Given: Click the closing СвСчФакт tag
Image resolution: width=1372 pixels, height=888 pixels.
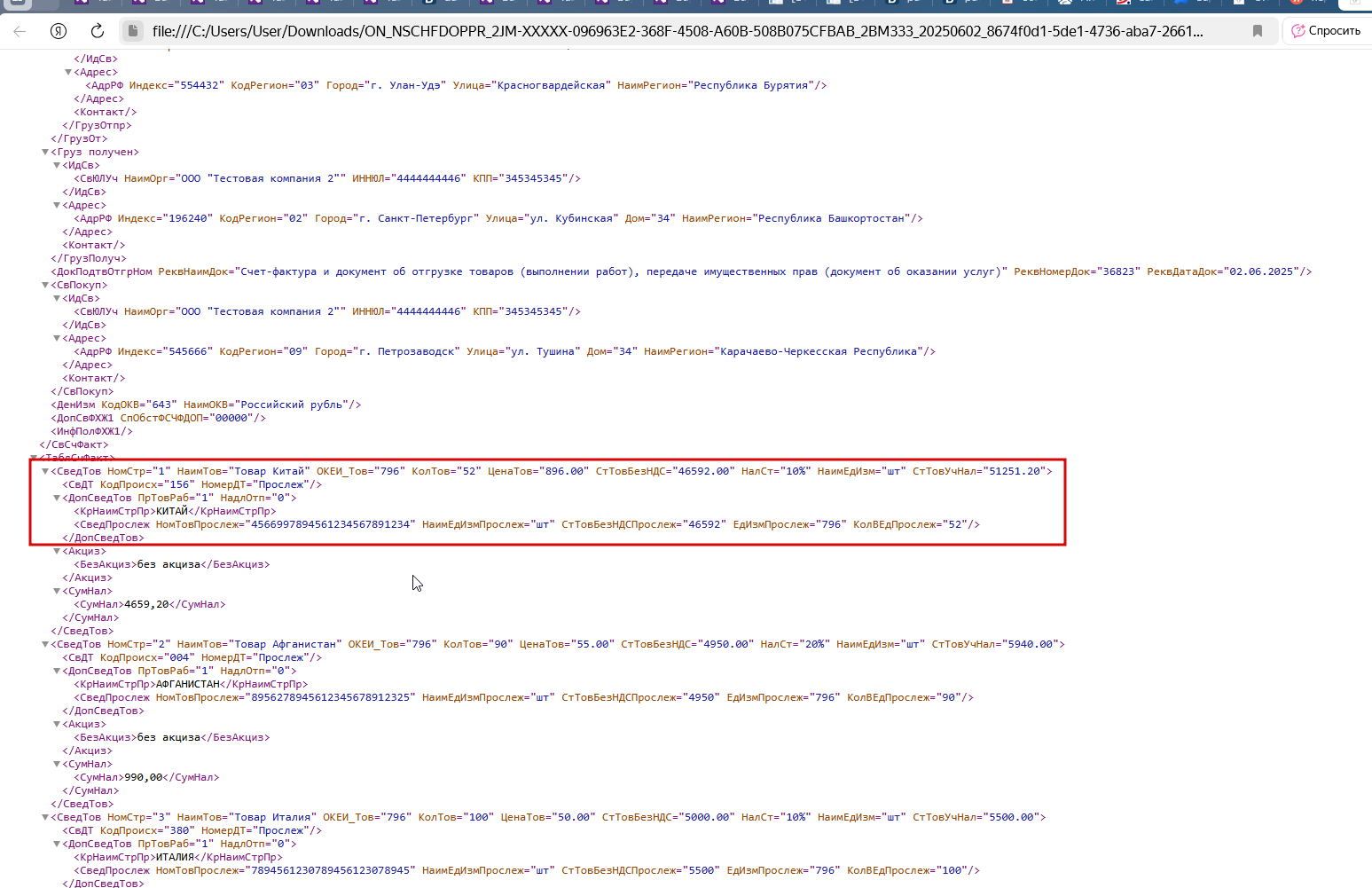Looking at the screenshot, I should (x=74, y=445).
